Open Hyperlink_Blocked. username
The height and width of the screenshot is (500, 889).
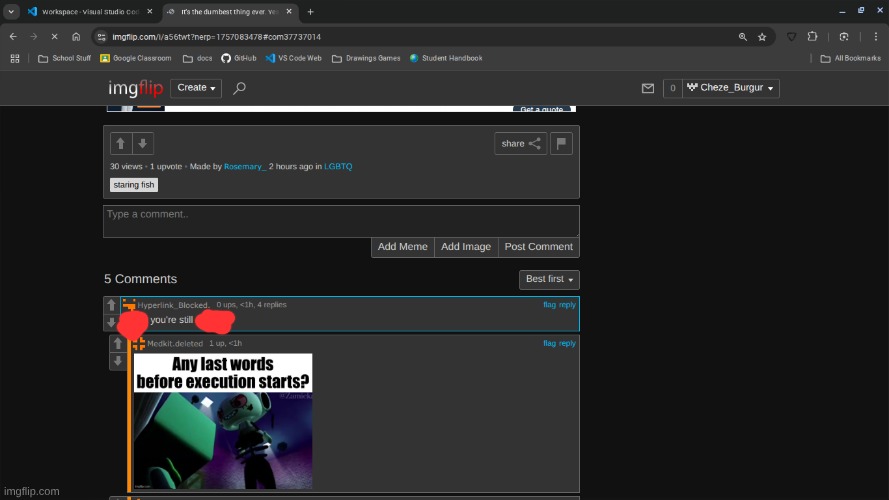tap(173, 305)
